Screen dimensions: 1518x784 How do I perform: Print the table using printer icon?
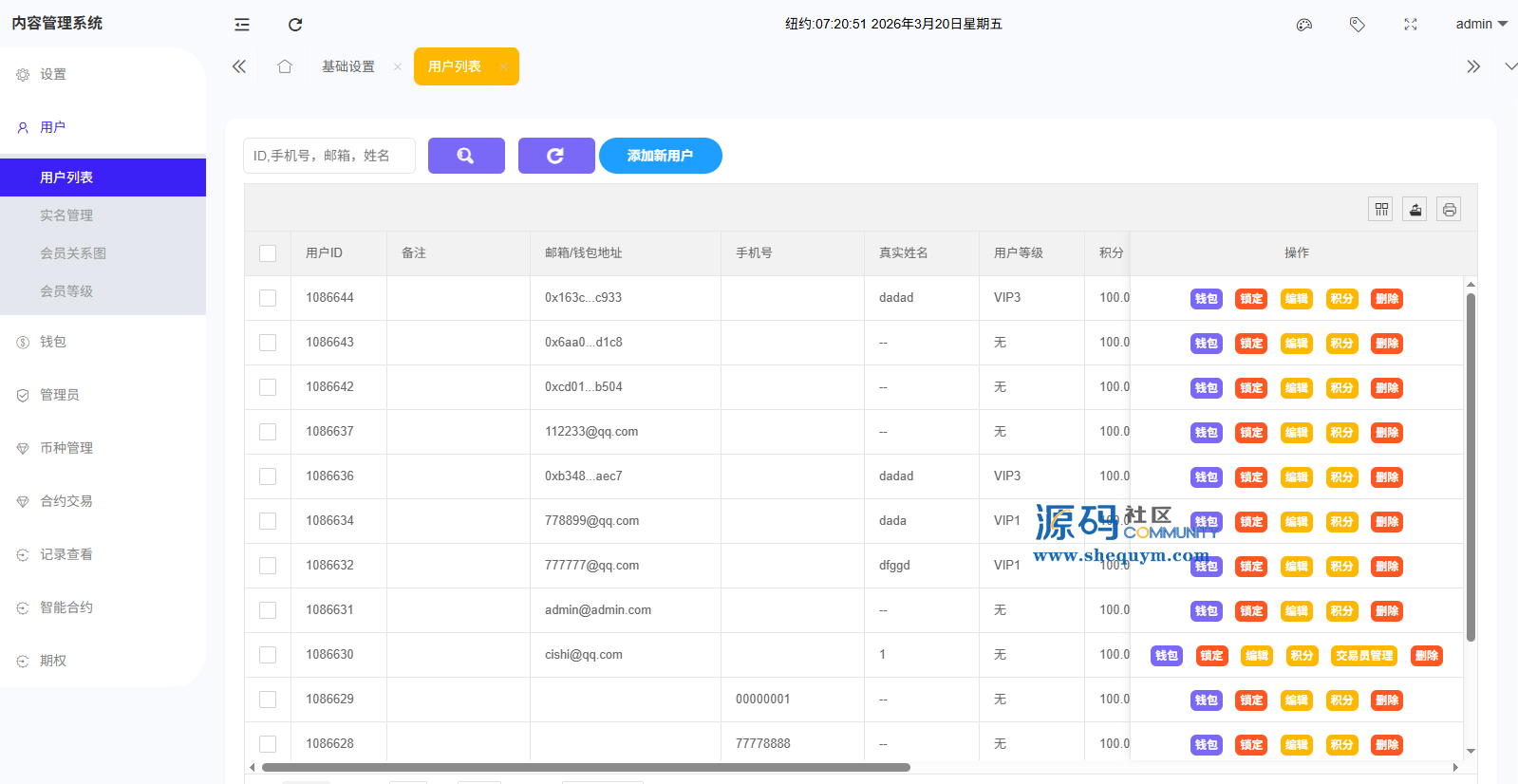point(1449,209)
